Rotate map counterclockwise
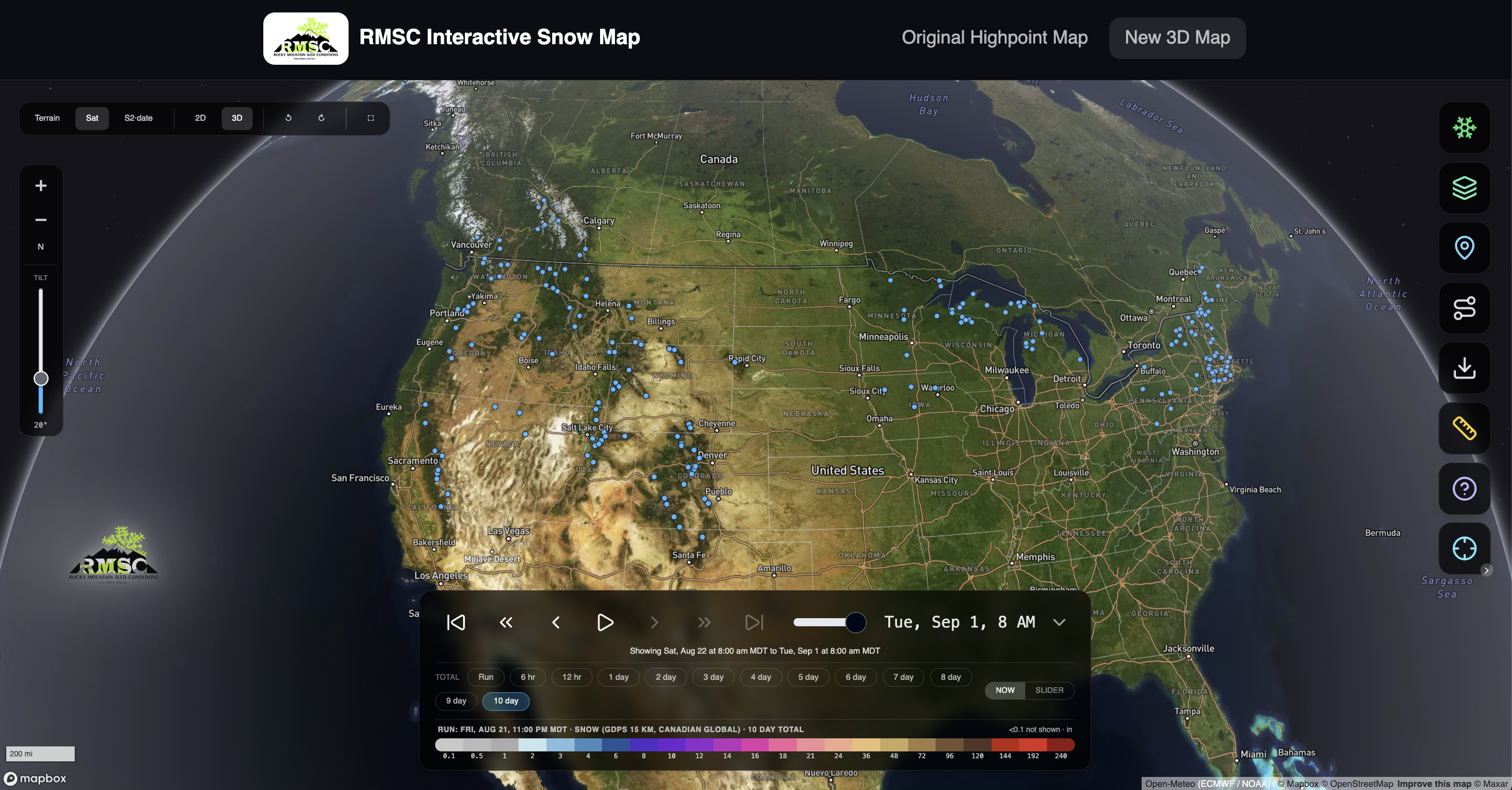 (288, 118)
